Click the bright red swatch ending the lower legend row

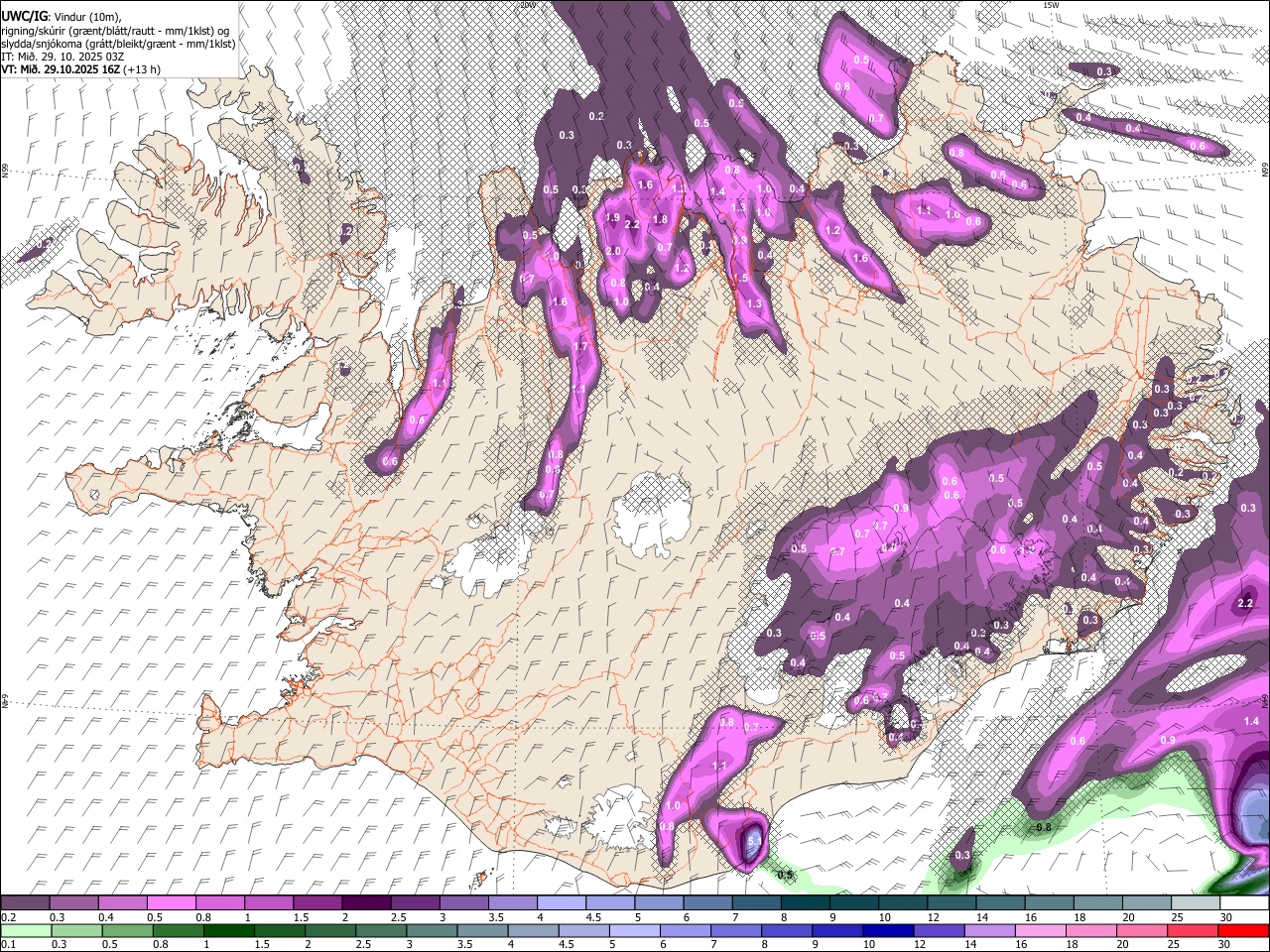point(1242,930)
